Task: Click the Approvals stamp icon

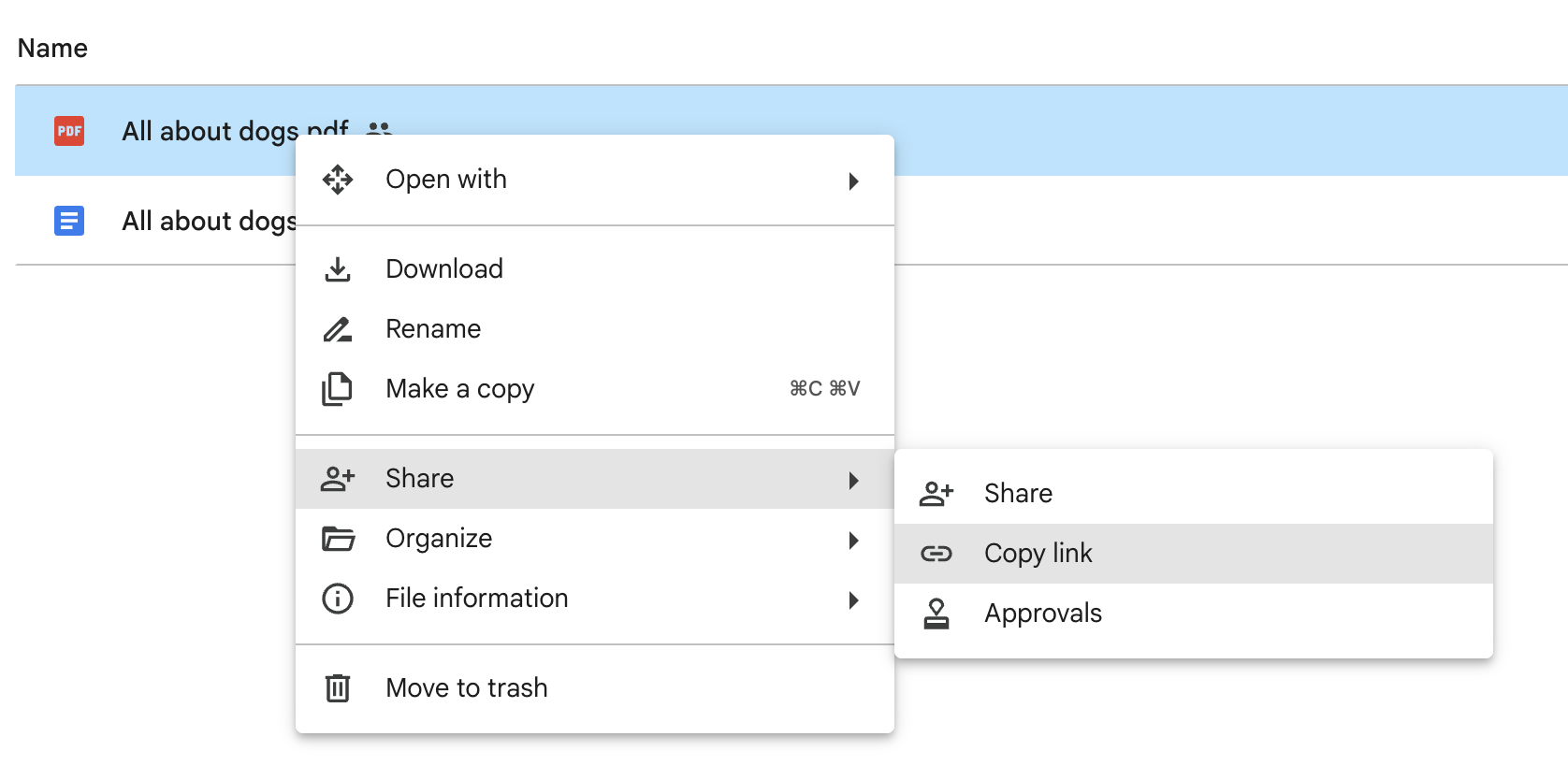Action: click(x=936, y=614)
